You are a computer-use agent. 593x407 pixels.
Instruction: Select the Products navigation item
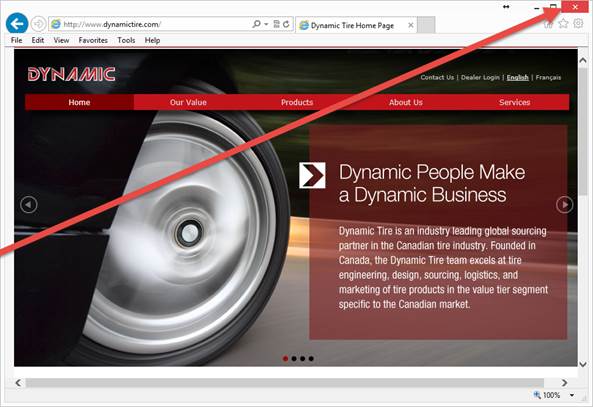coord(297,102)
